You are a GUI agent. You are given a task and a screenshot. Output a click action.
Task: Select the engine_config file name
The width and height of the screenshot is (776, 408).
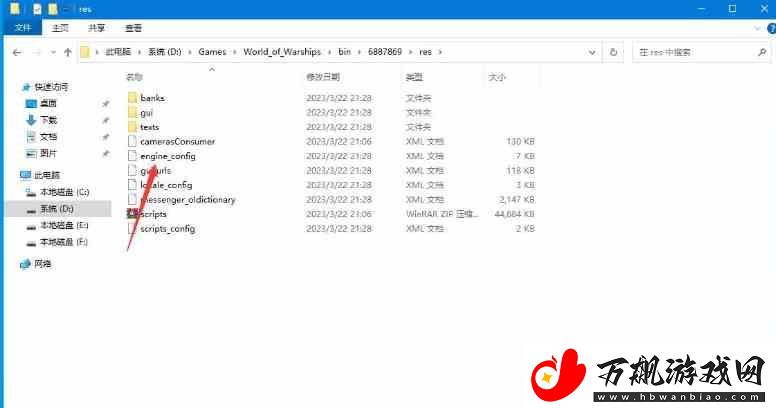point(168,156)
